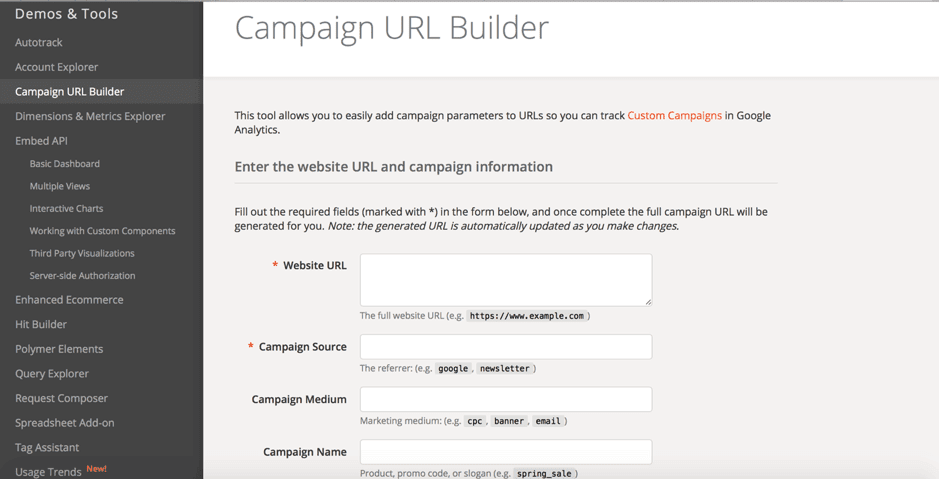Viewport: 939px width, 479px height.
Task: Select Interactive Charts sub-item
Action: (x=66, y=208)
